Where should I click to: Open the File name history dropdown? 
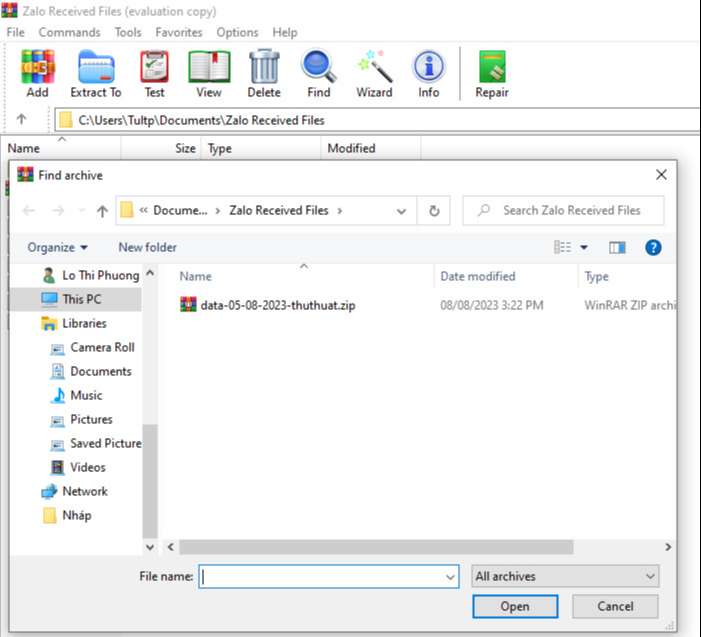click(x=450, y=577)
